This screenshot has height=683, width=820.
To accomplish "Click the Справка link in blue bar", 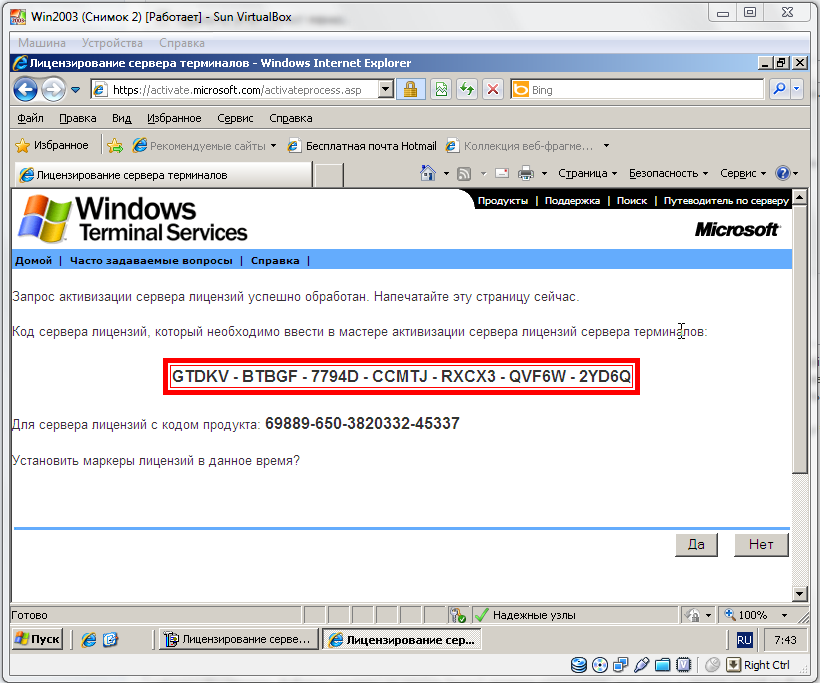I will pos(275,260).
